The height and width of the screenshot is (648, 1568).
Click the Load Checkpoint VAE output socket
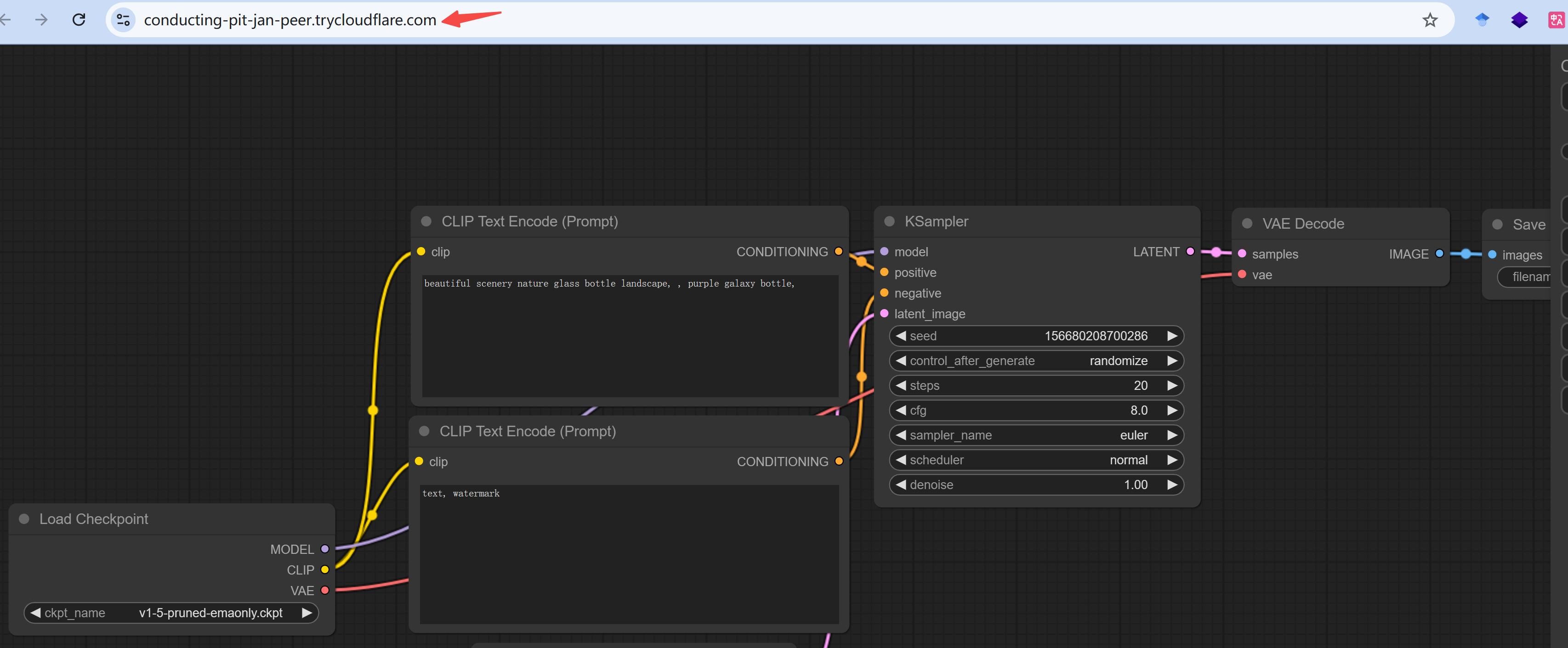(x=325, y=590)
